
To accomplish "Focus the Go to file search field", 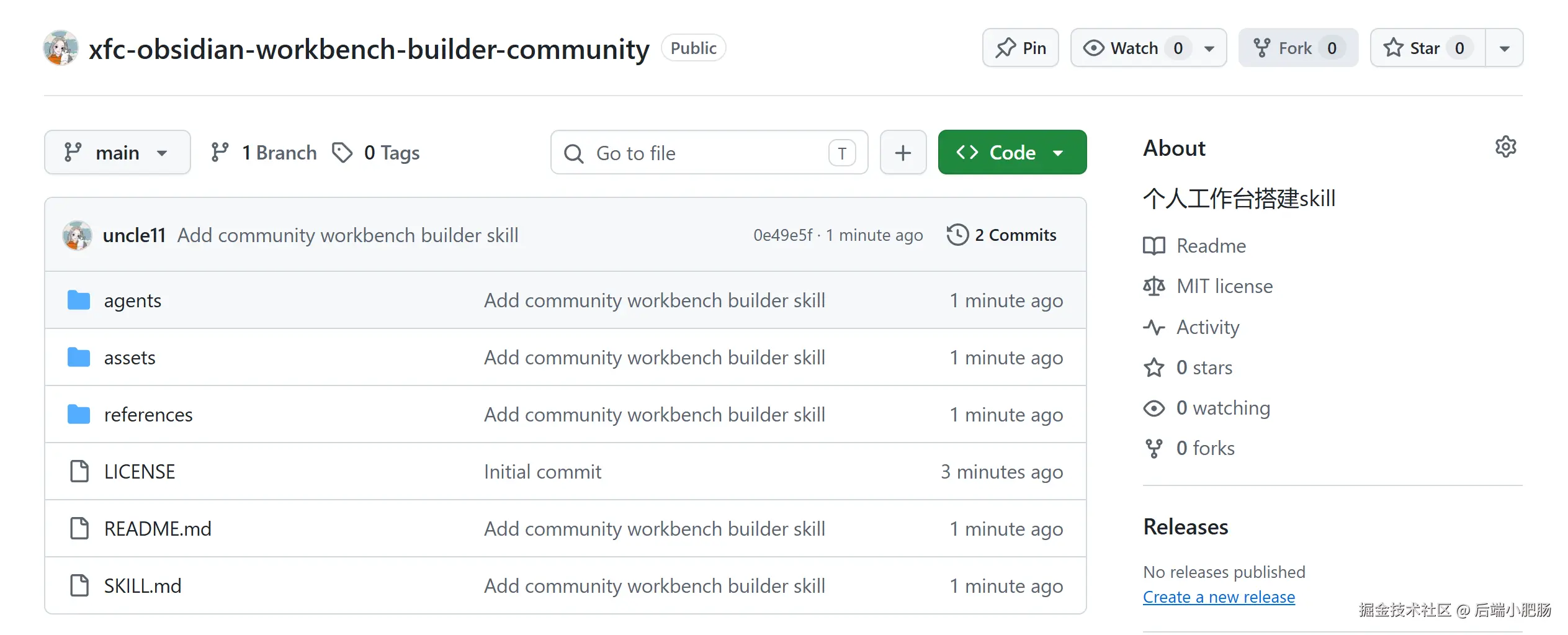I will [709, 153].
